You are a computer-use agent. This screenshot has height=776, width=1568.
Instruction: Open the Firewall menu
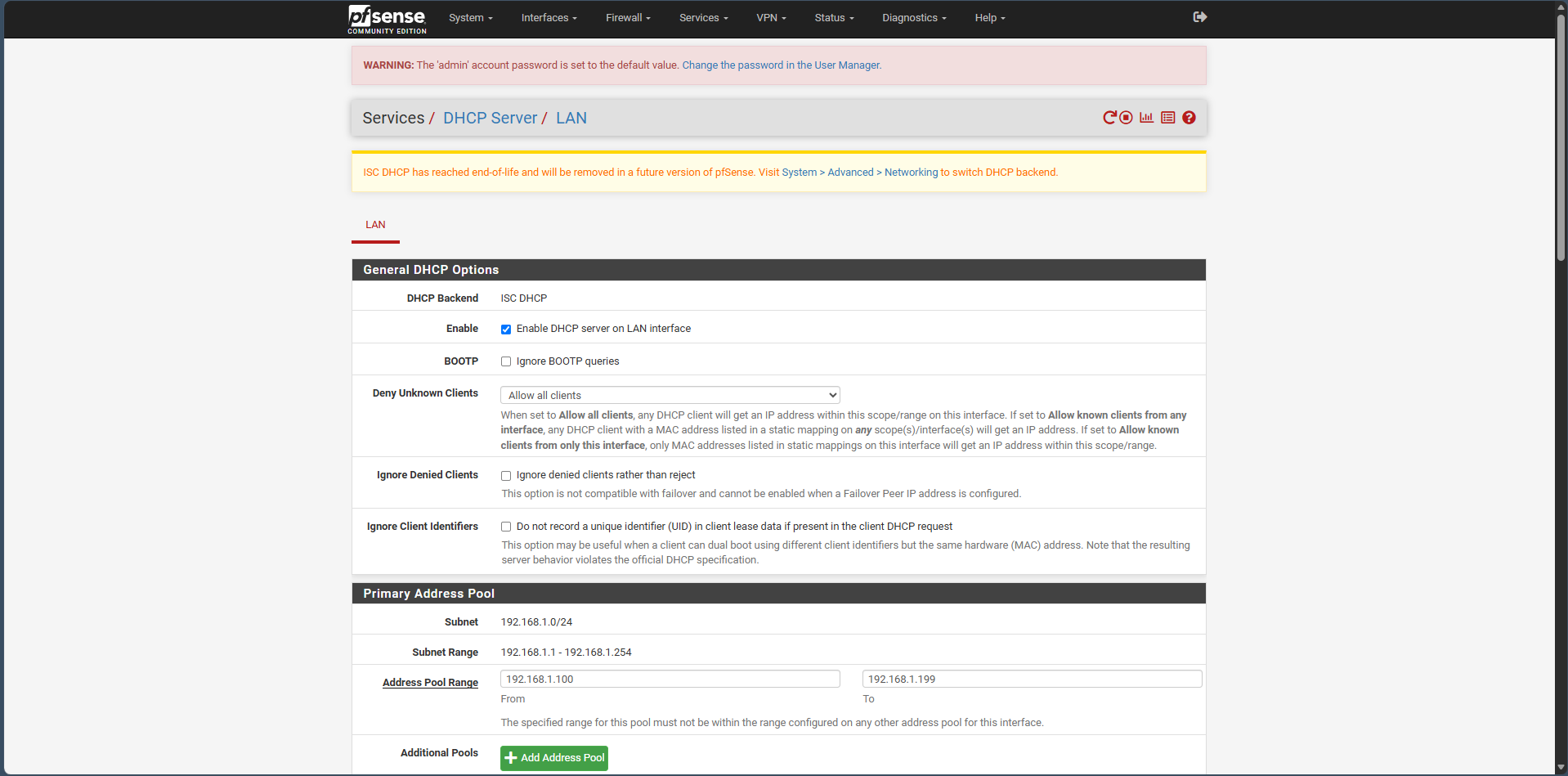pyautogui.click(x=628, y=18)
